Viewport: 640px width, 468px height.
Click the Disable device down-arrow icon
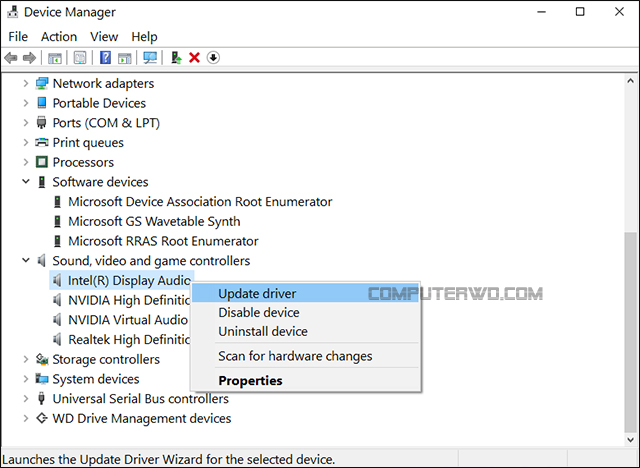tap(213, 58)
